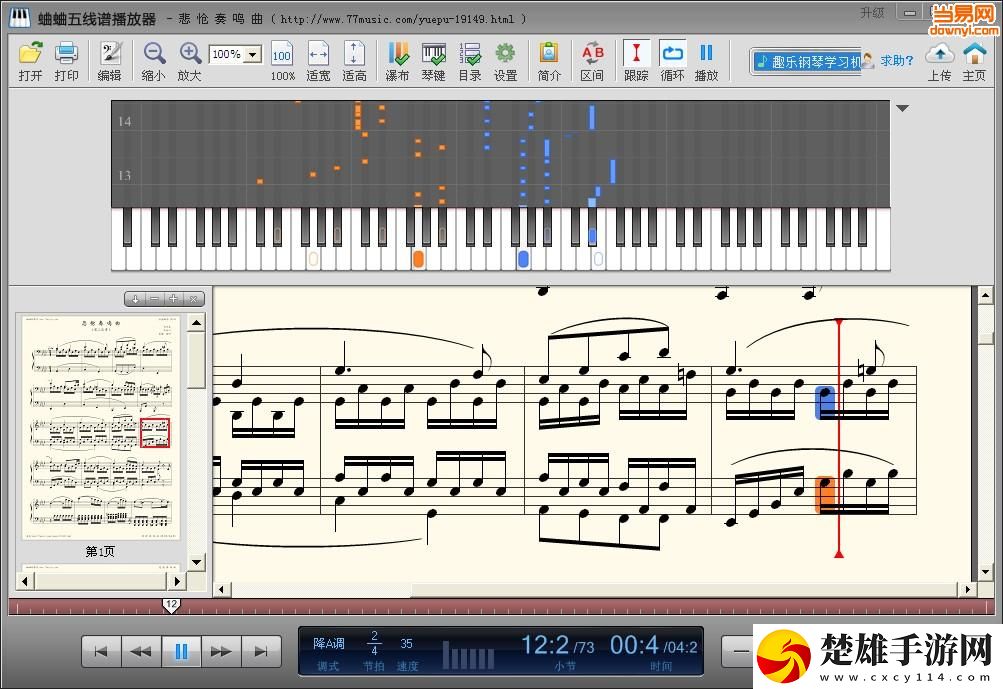
Task: Click the blue highlighted white piano key
Action: point(523,259)
